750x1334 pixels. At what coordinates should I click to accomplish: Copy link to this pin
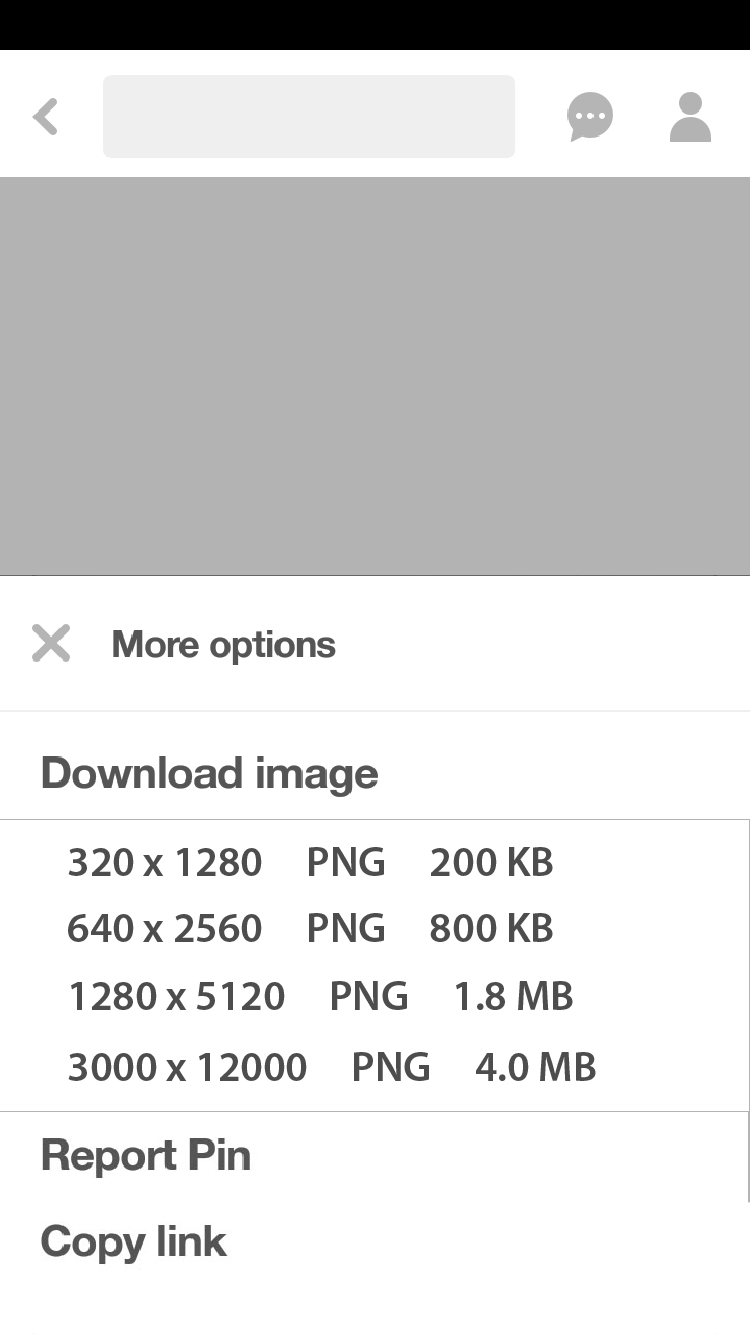pyautogui.click(x=134, y=1242)
